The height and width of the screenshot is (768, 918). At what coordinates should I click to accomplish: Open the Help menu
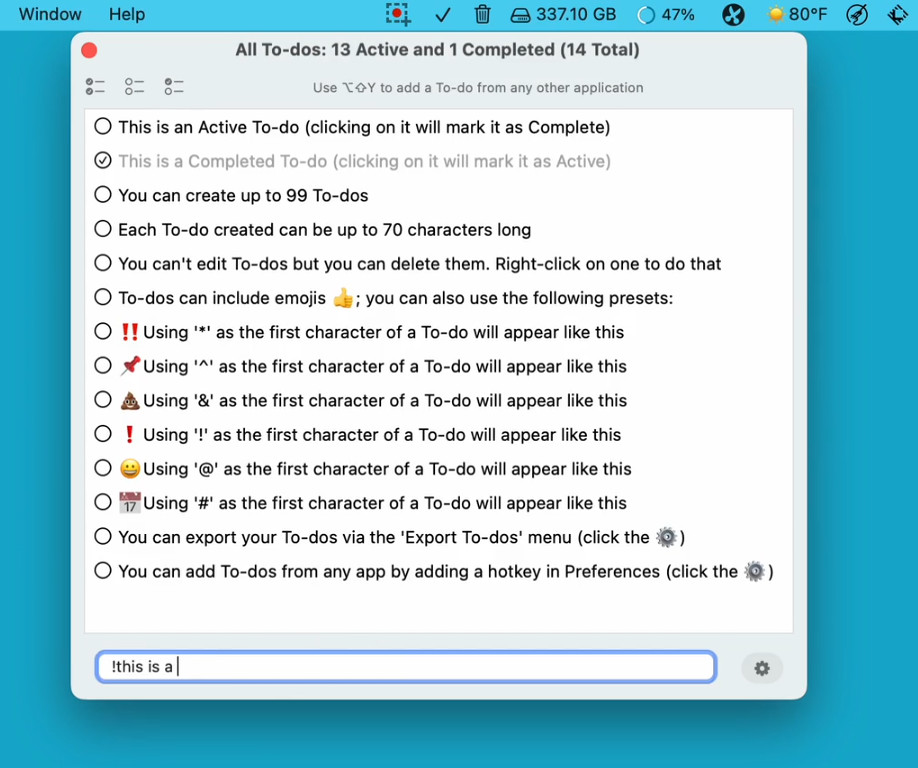coord(127,14)
